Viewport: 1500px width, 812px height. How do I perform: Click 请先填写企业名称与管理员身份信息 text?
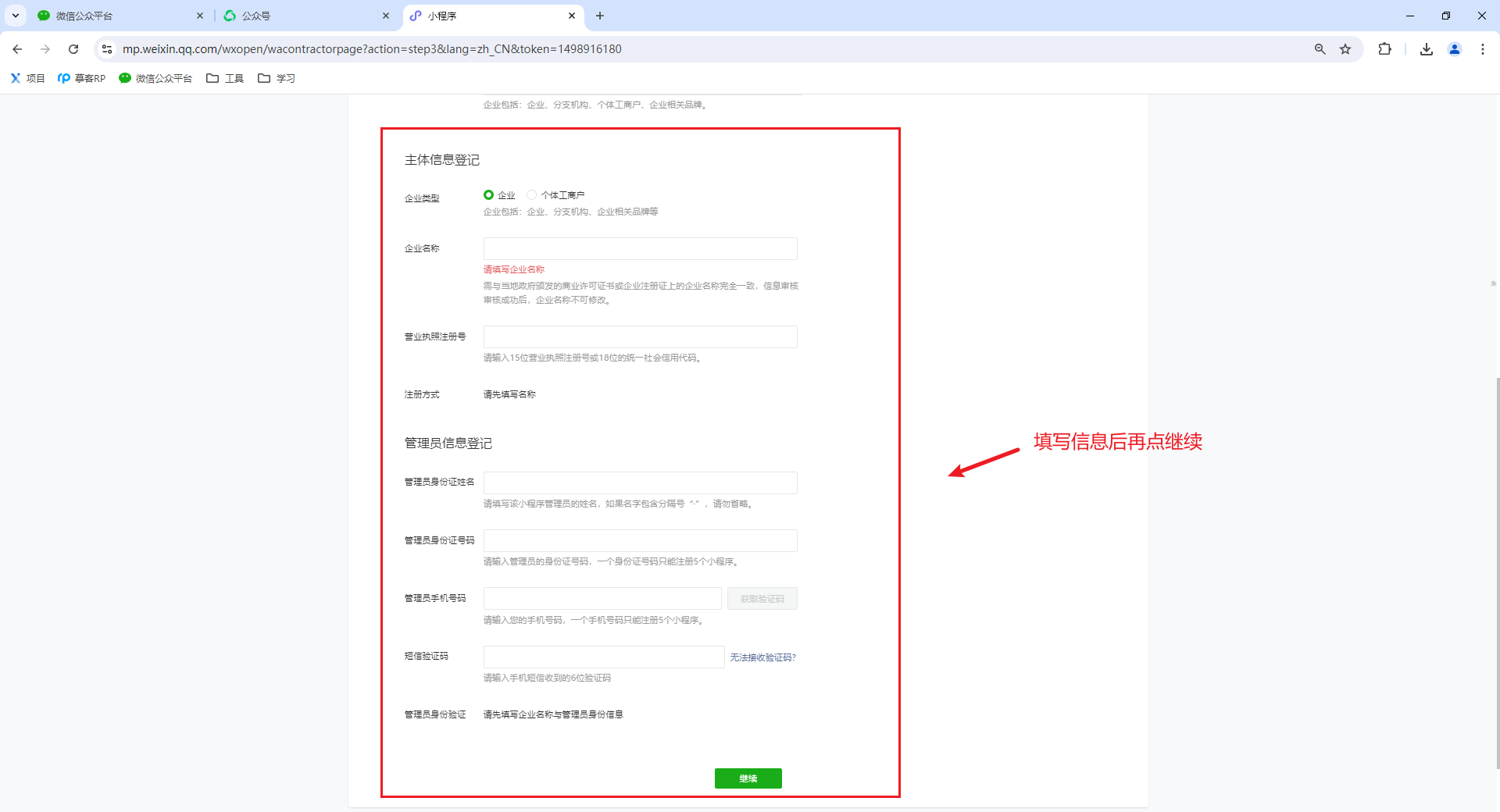click(x=553, y=714)
